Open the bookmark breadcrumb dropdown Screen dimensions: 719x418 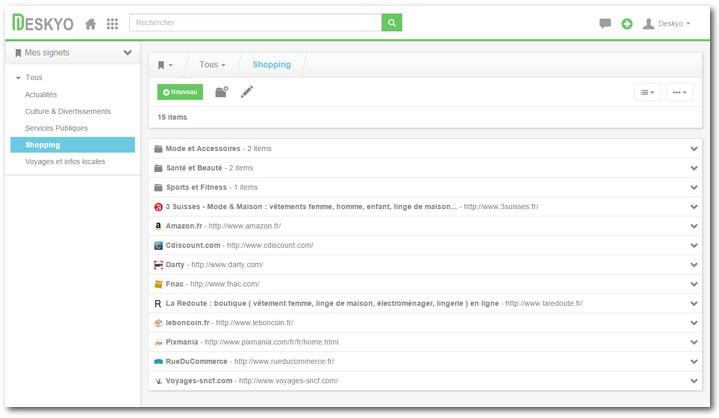tap(165, 65)
